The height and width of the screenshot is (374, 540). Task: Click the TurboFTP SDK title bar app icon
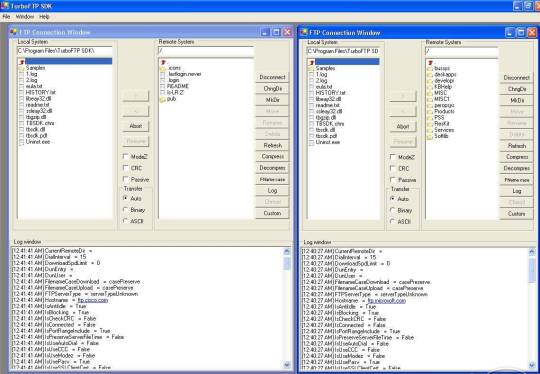click(5, 6)
